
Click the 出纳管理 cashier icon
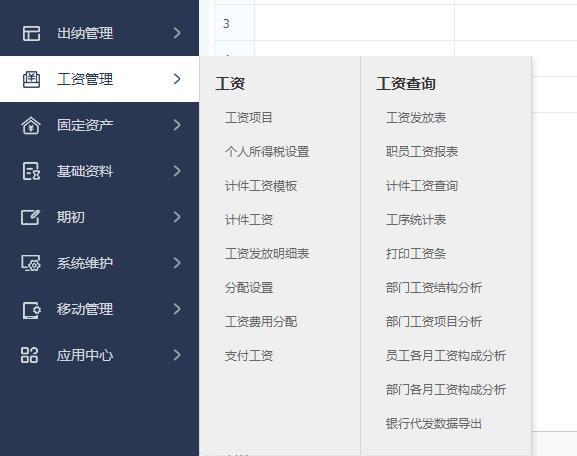[x=31, y=33]
